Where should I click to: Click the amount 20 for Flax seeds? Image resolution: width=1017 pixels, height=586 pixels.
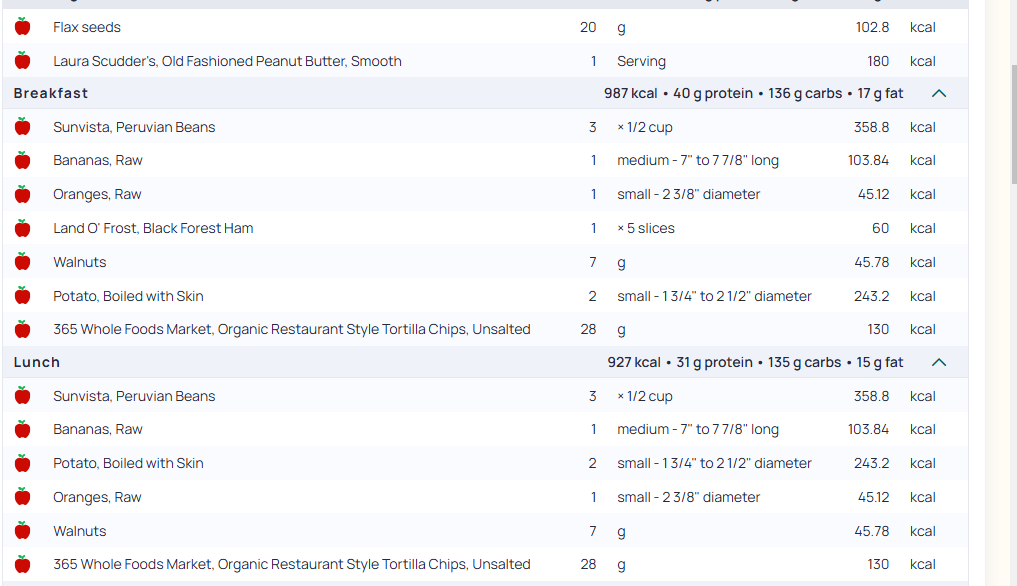pos(588,27)
